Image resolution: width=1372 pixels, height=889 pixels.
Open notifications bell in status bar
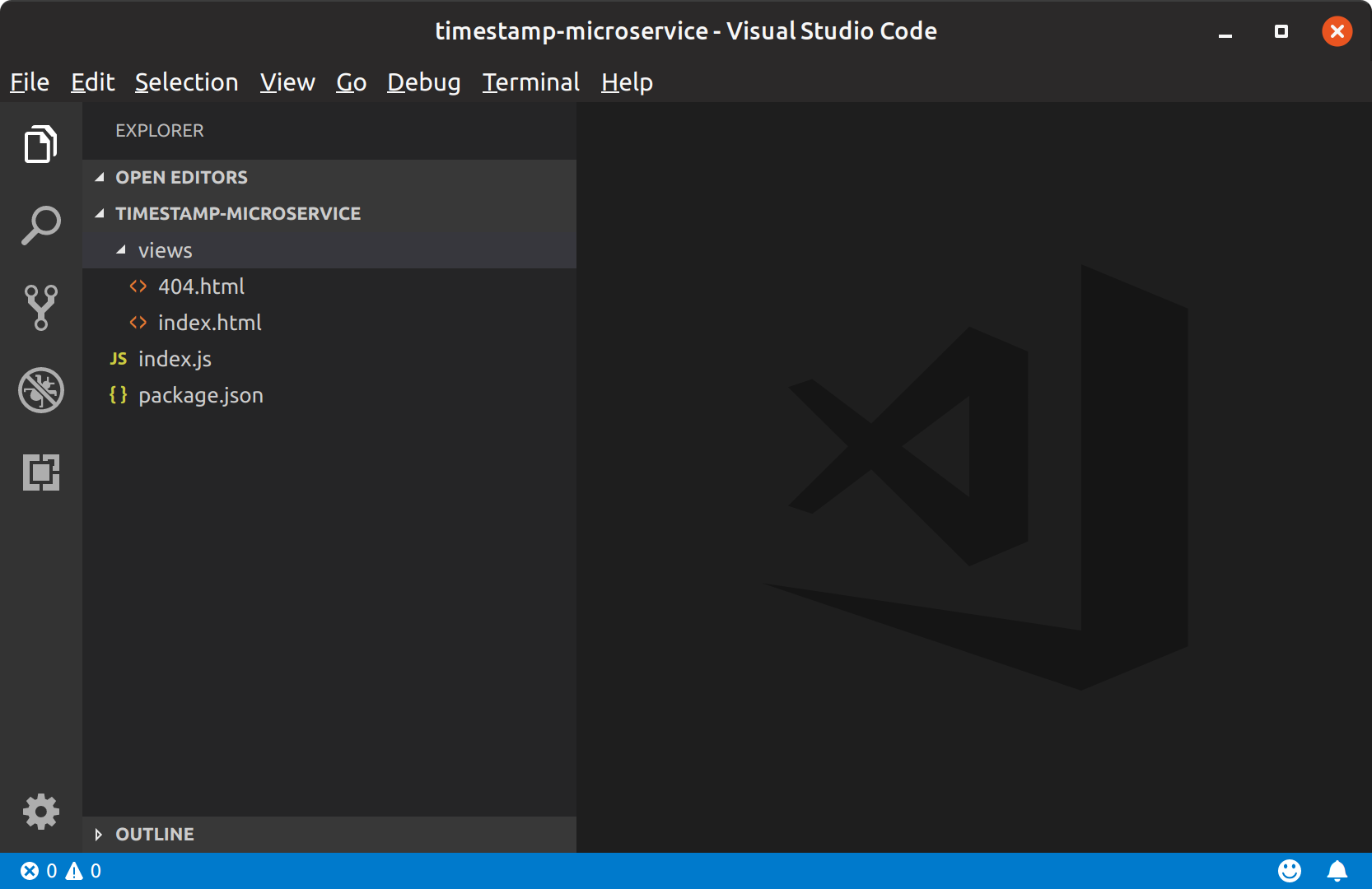click(1337, 871)
